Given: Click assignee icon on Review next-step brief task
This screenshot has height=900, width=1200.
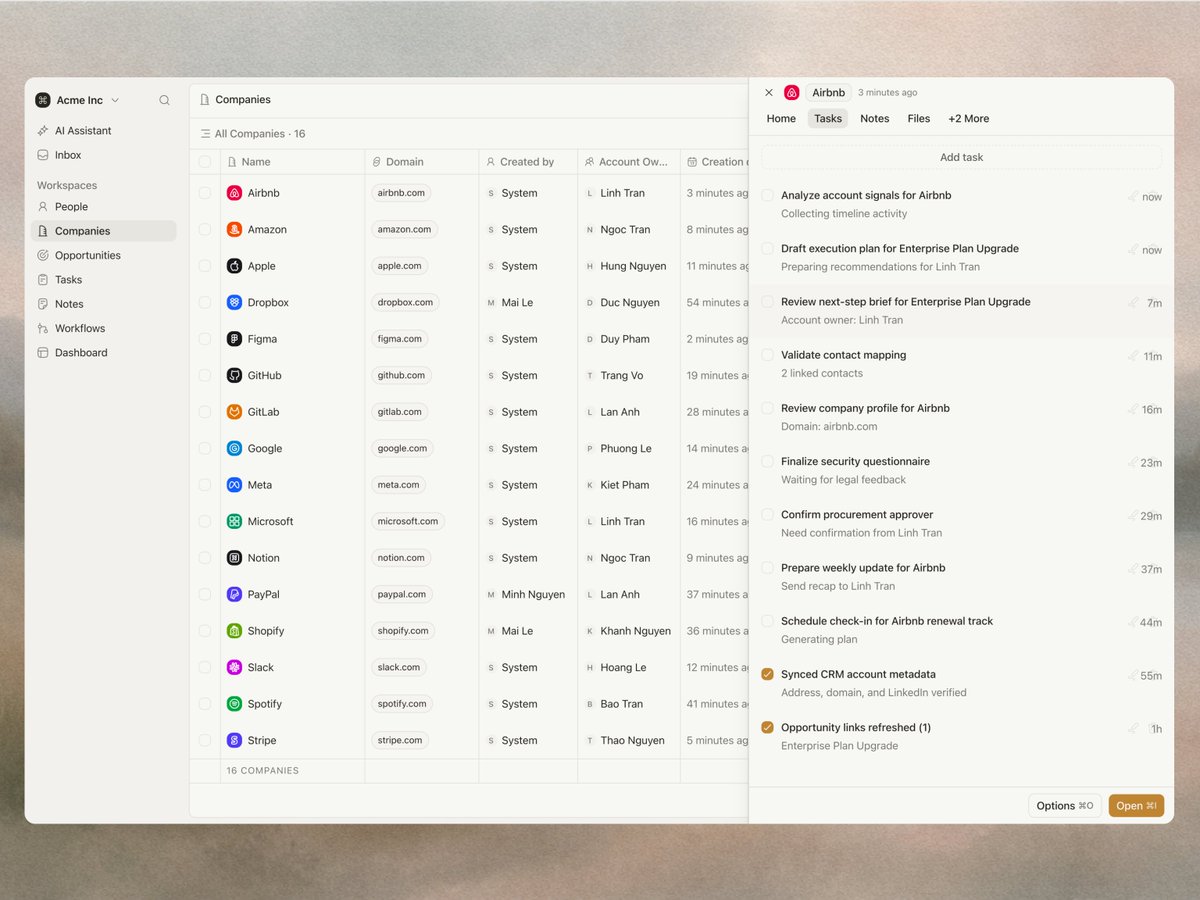Looking at the screenshot, I should [1133, 303].
